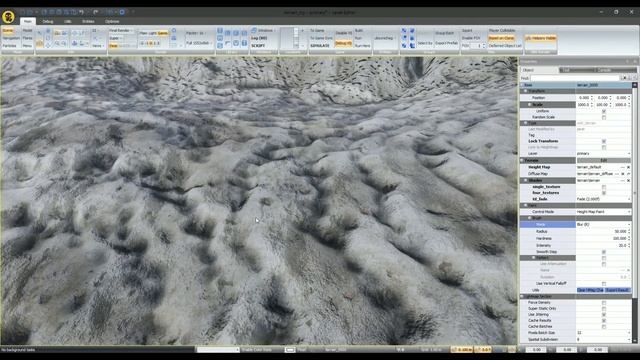This screenshot has height=360, width=640.
Task: Open the Utils ribbon tab
Action: 67,21
